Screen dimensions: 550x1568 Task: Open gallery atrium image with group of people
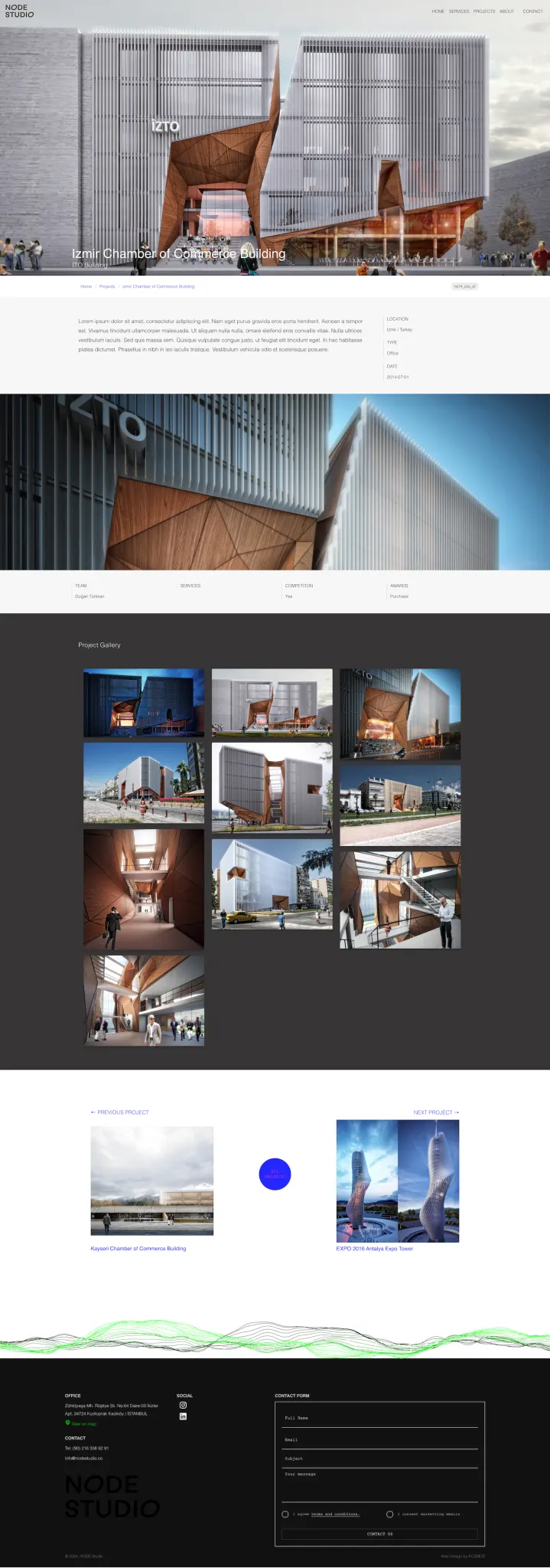click(144, 1001)
